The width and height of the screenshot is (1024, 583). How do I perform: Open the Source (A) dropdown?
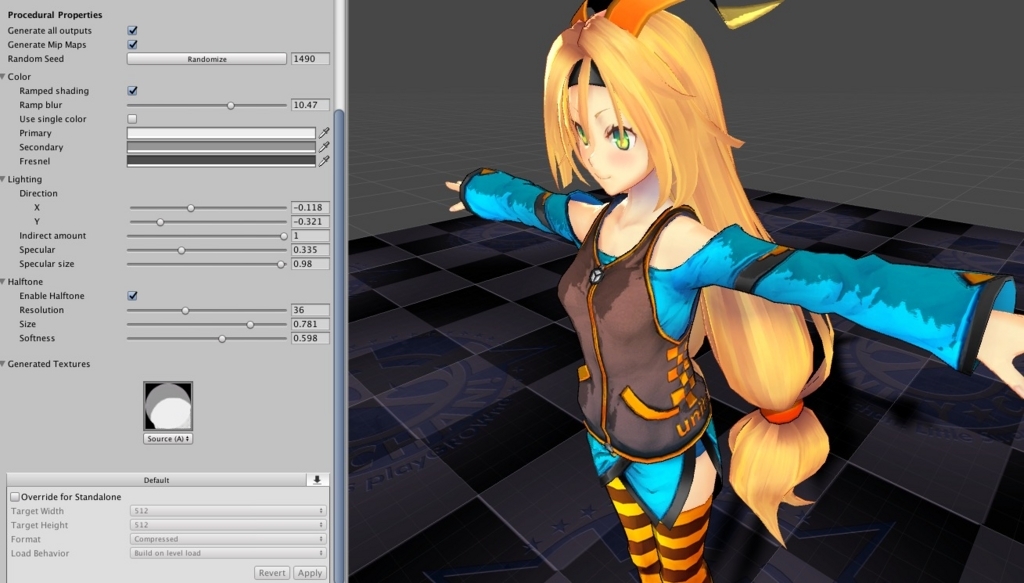tap(168, 439)
